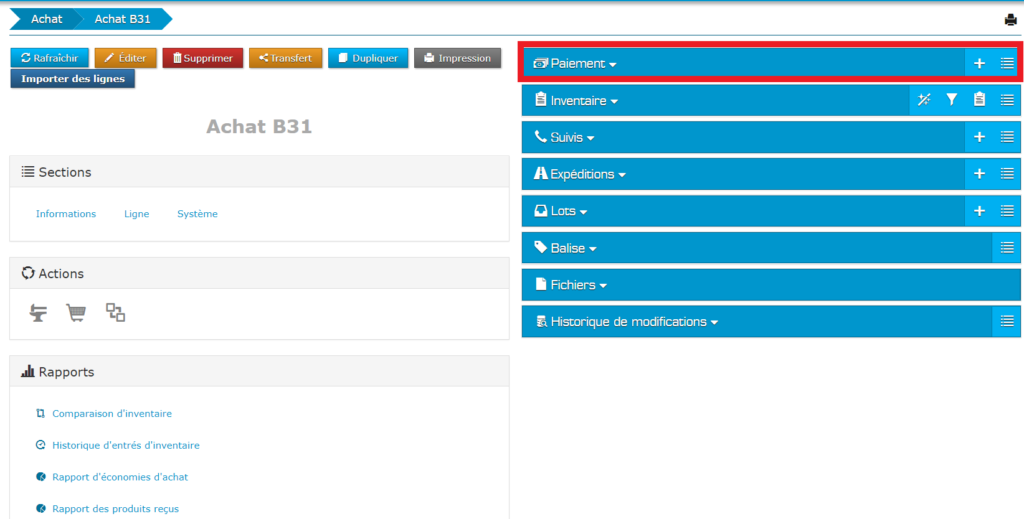
Task: Click the plus icon in Paiement panel
Action: pos(979,63)
